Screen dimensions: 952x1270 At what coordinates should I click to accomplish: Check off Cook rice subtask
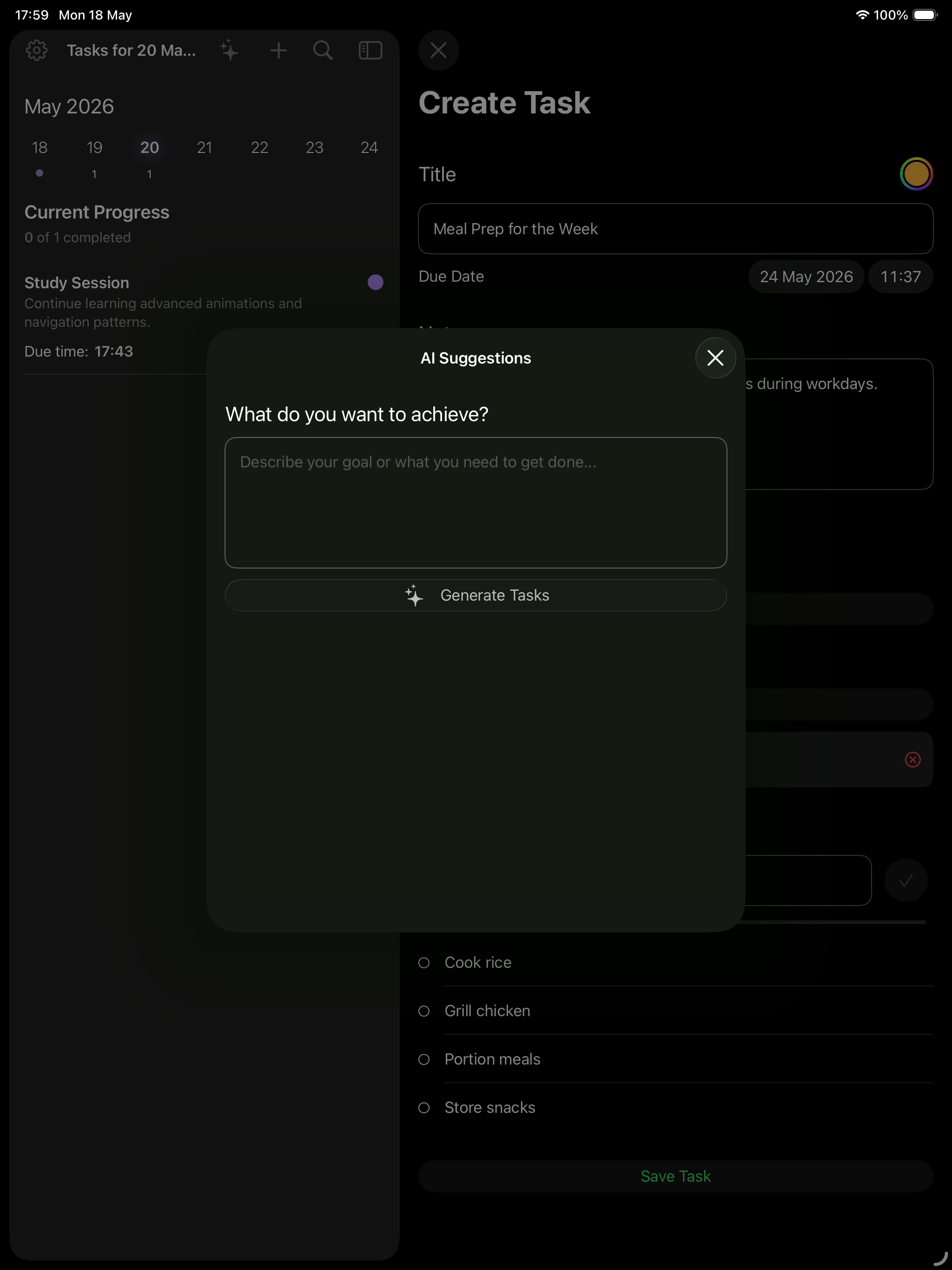[424, 963]
